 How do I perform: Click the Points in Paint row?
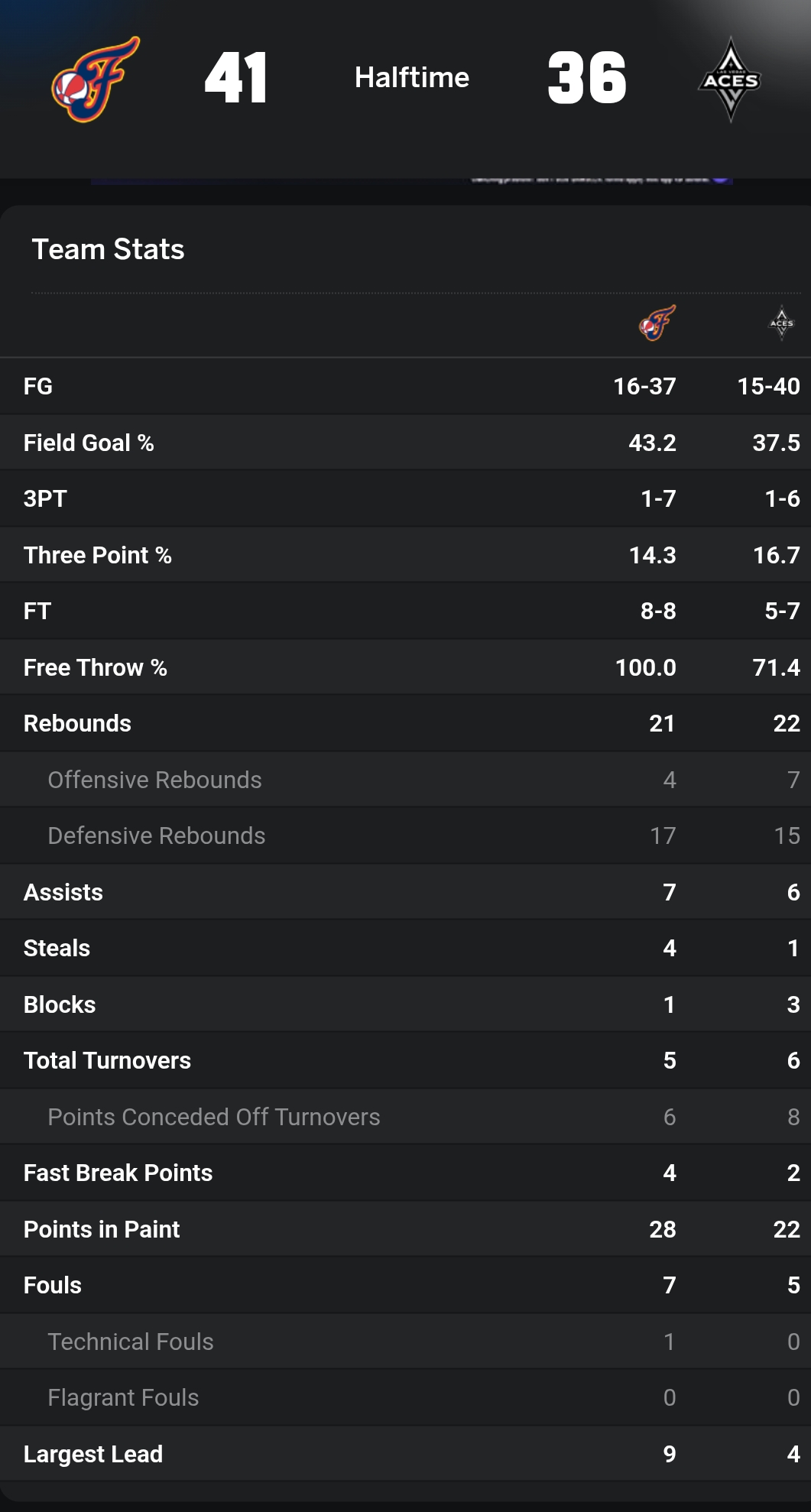pyautogui.click(x=102, y=1229)
